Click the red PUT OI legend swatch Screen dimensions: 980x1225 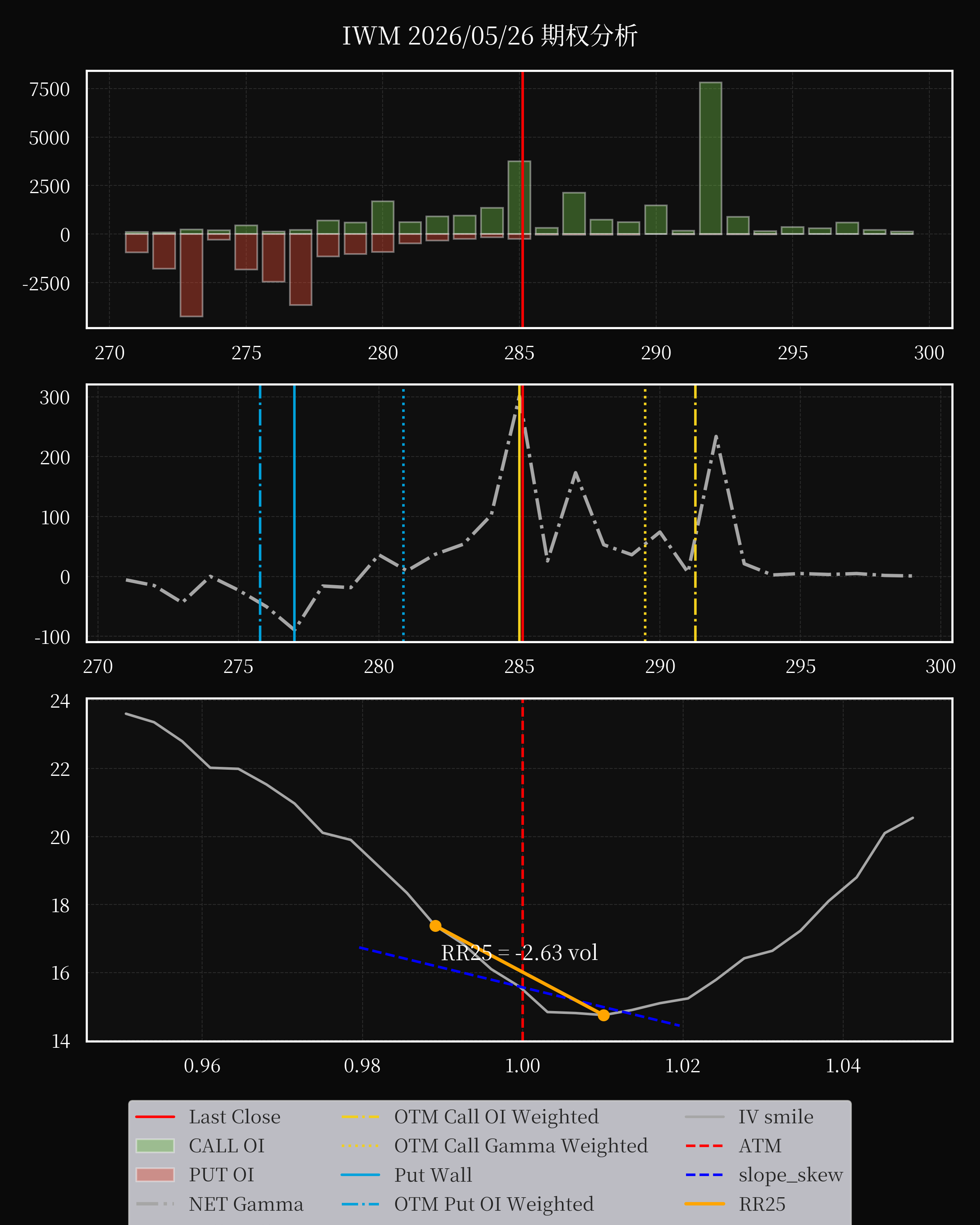point(155,1175)
